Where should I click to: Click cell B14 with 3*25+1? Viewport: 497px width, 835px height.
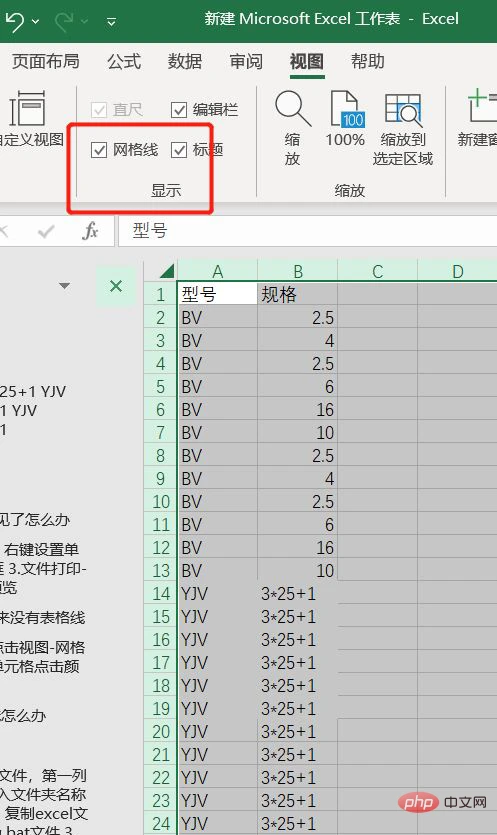tap(298, 593)
